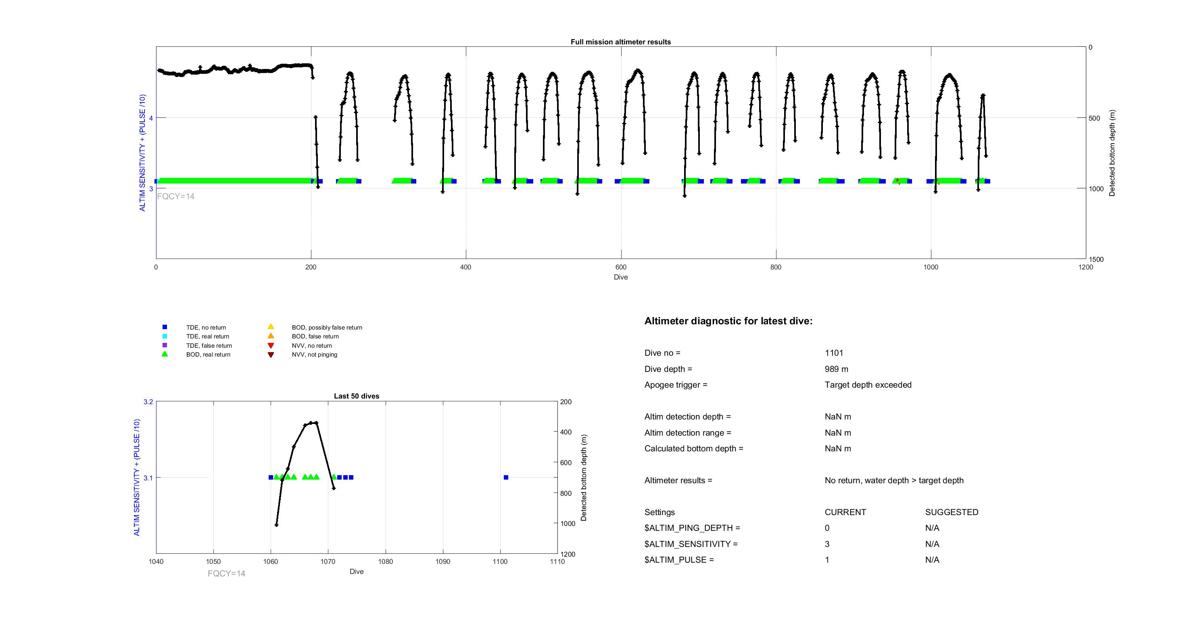Screen dimensions: 1200x622
Task: Click the '$ALTIM_SENSITIVITY =' setting label
Action: [x=692, y=544]
